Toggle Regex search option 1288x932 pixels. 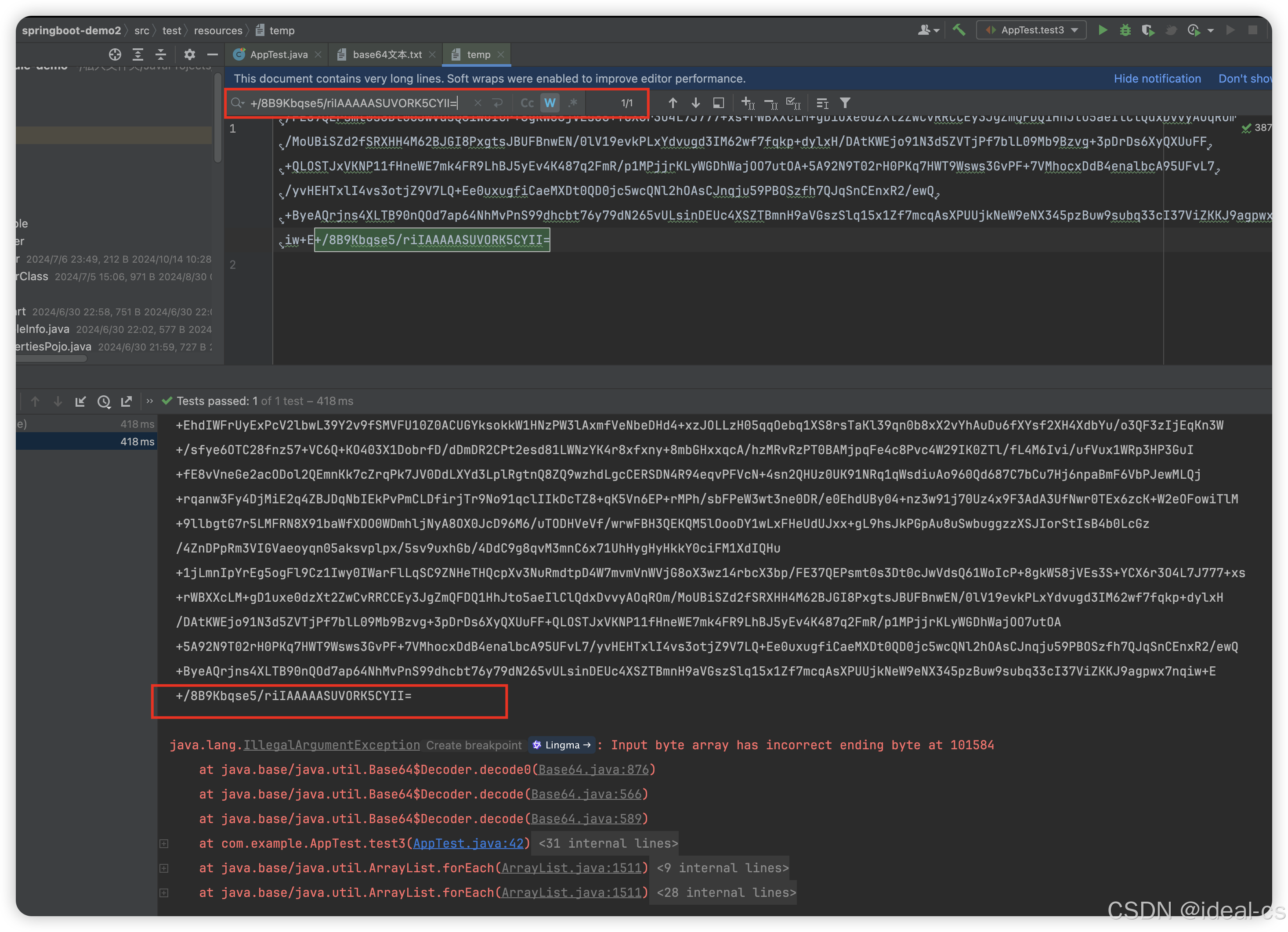[x=573, y=103]
